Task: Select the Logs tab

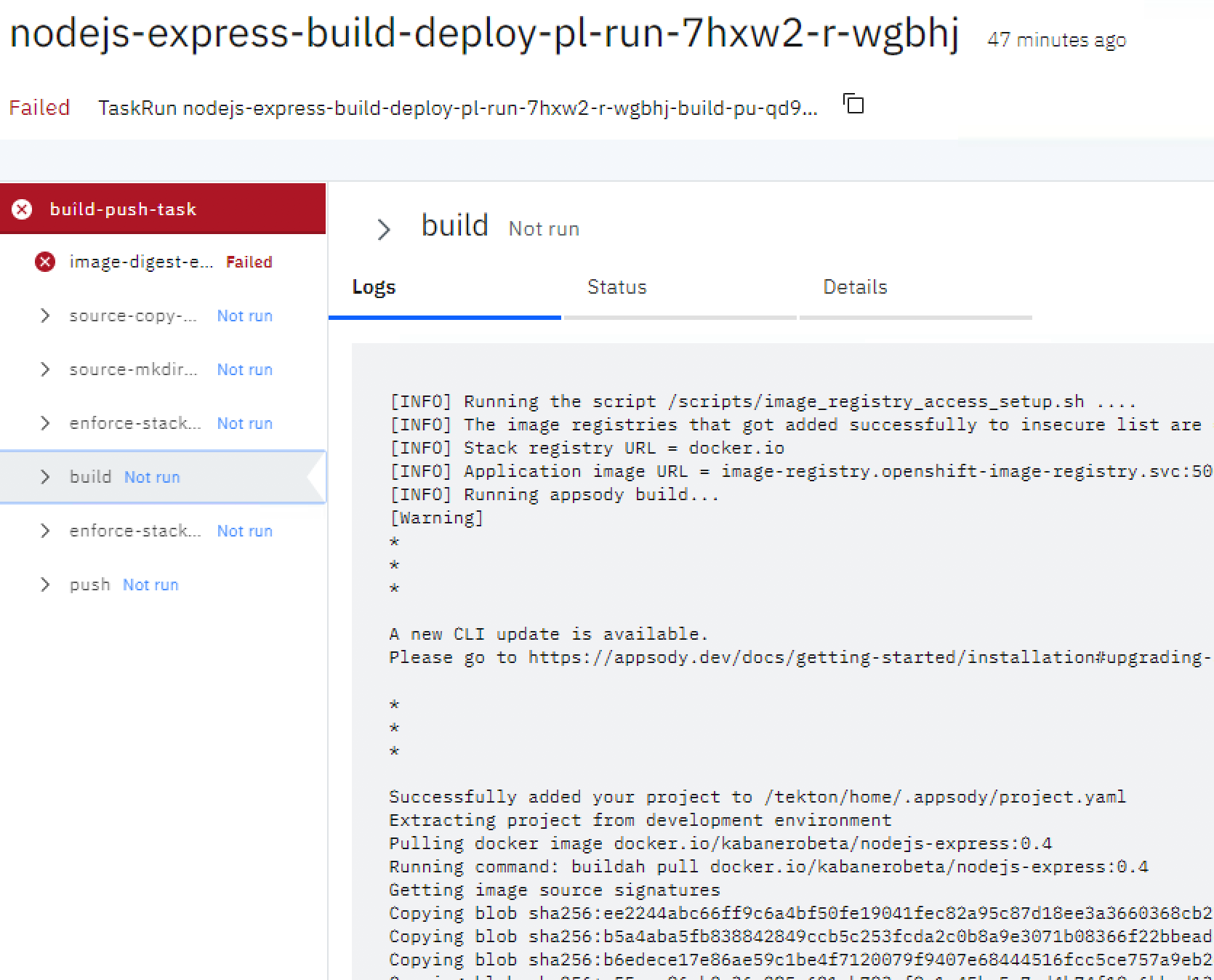Action: tap(373, 286)
